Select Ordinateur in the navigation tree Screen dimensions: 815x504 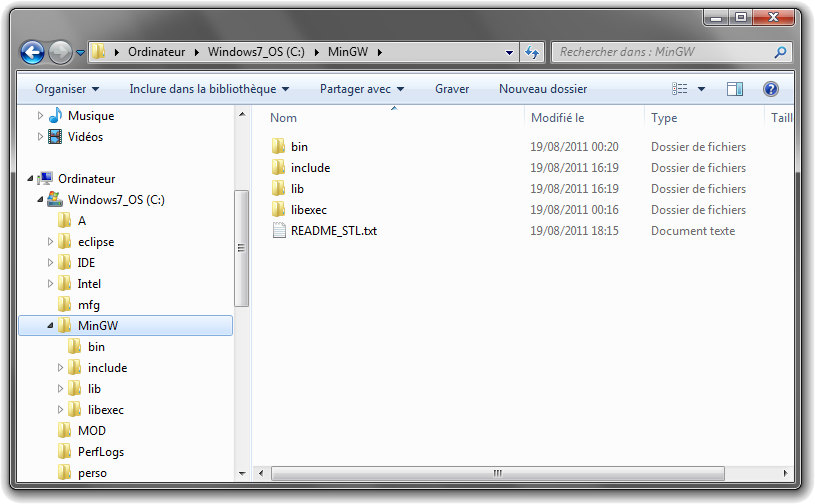86,179
